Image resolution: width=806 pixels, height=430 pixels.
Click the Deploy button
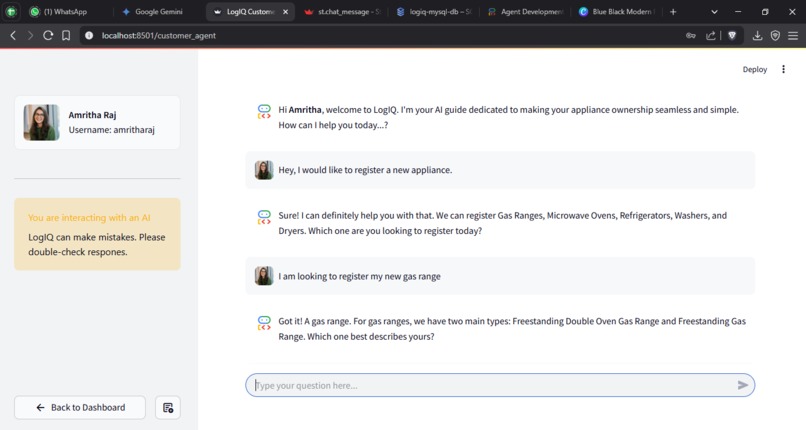[x=755, y=69]
